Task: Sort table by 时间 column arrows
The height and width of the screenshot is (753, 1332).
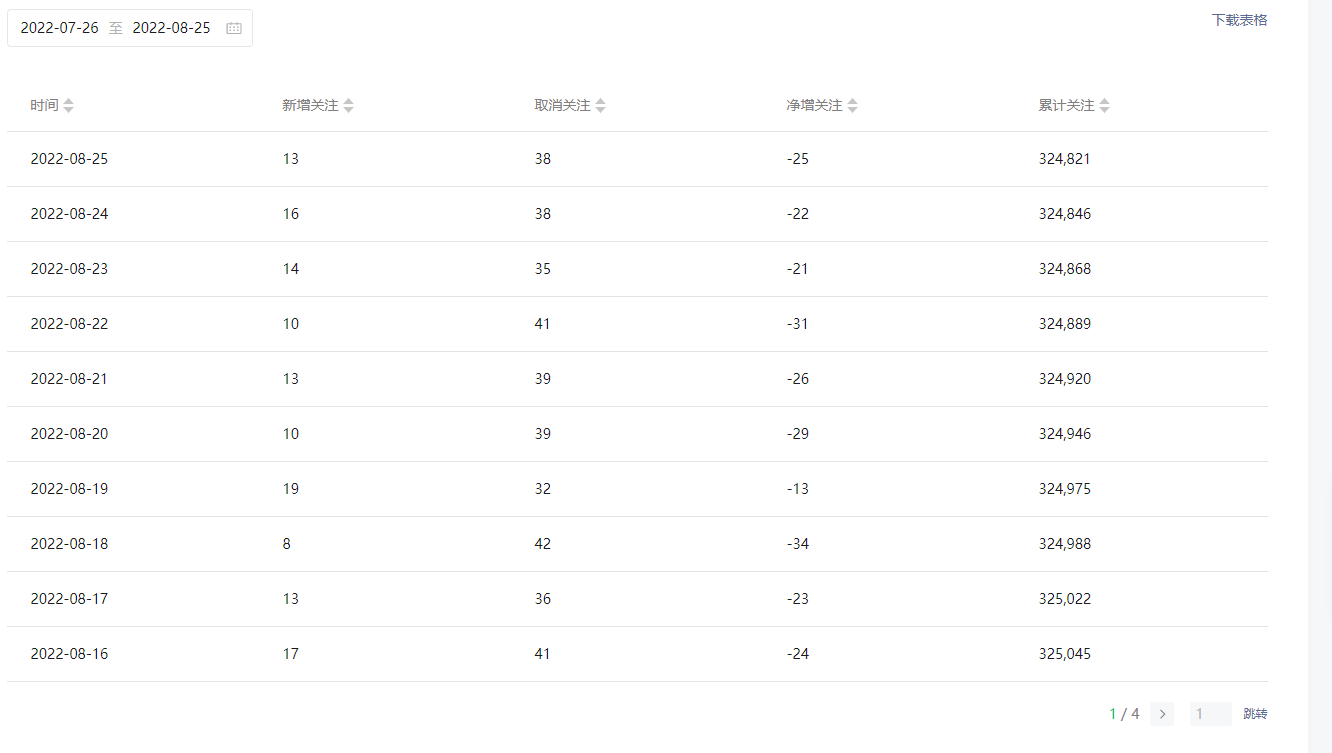Action: 68,105
